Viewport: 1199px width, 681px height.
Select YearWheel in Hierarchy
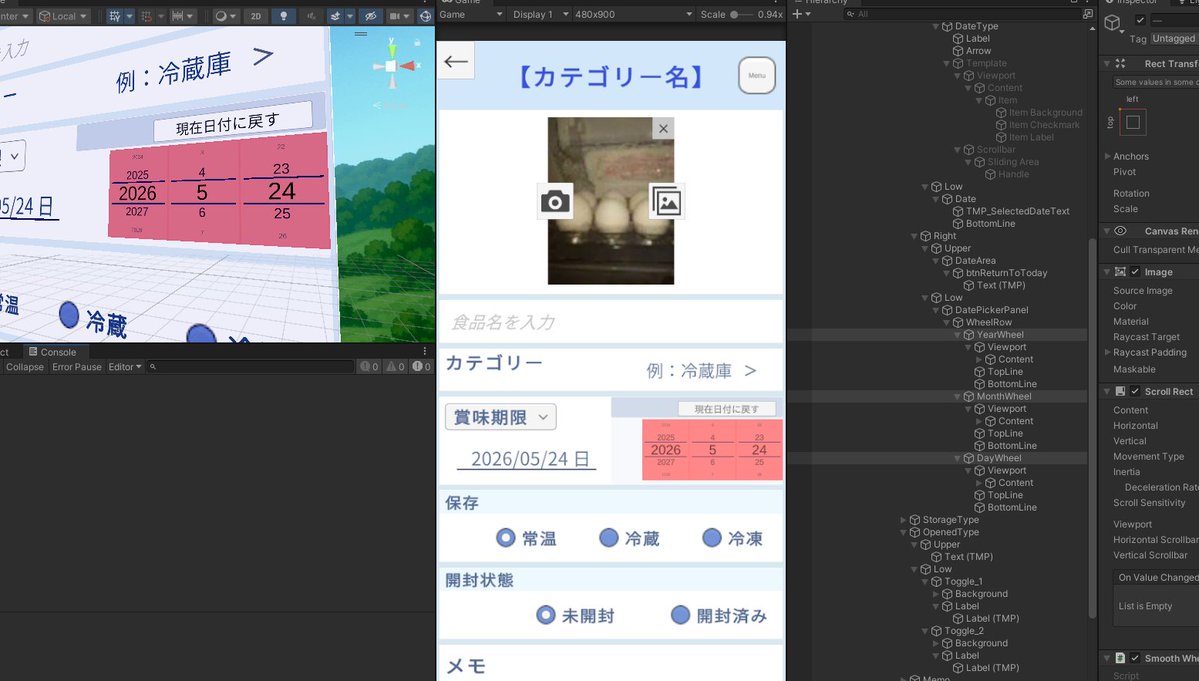[999, 335]
